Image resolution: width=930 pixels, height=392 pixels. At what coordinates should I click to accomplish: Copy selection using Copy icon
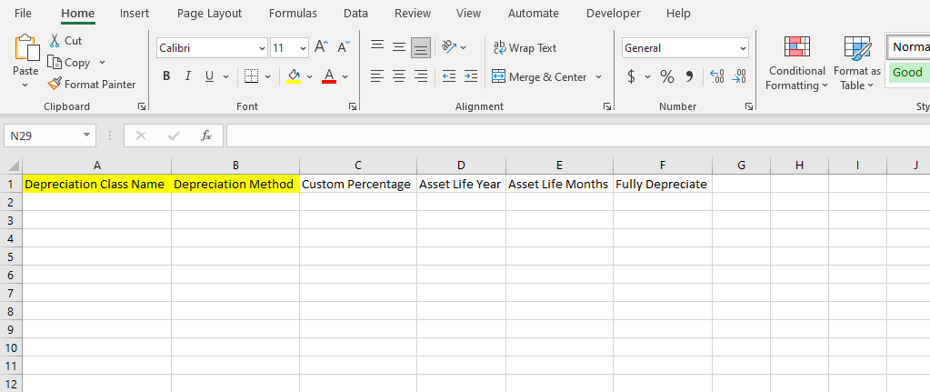[55, 62]
